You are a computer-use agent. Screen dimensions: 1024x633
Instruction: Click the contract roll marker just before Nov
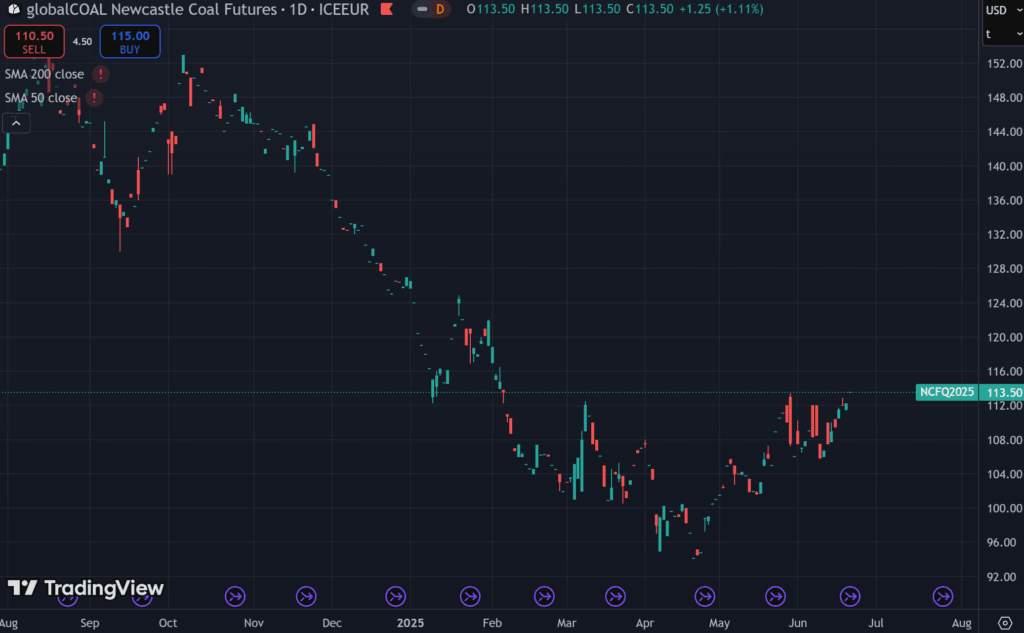pyautogui.click(x=235, y=596)
